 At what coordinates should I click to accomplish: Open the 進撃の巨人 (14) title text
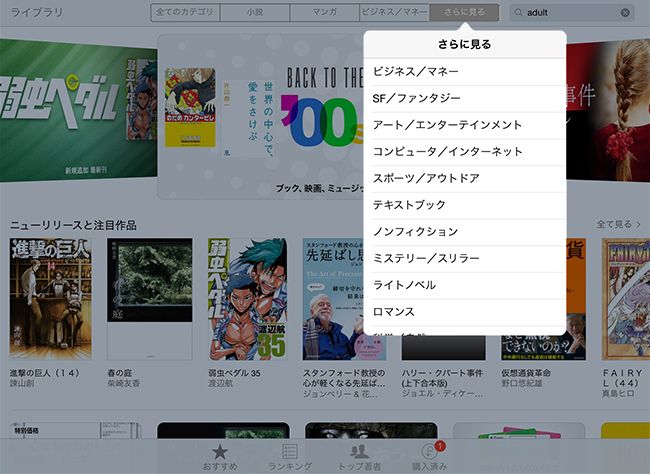44,373
